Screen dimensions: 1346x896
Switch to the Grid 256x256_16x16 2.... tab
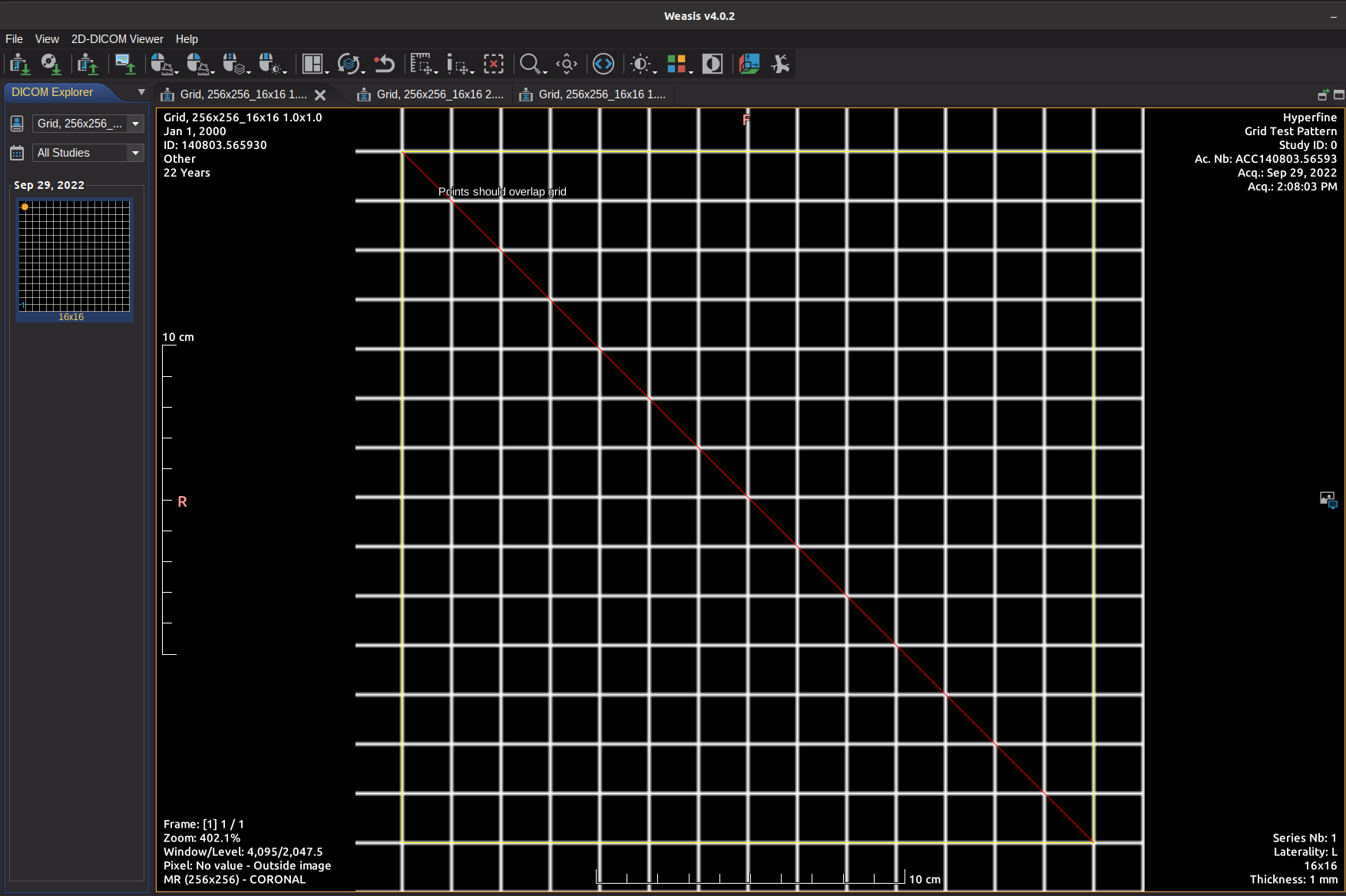[x=440, y=94]
